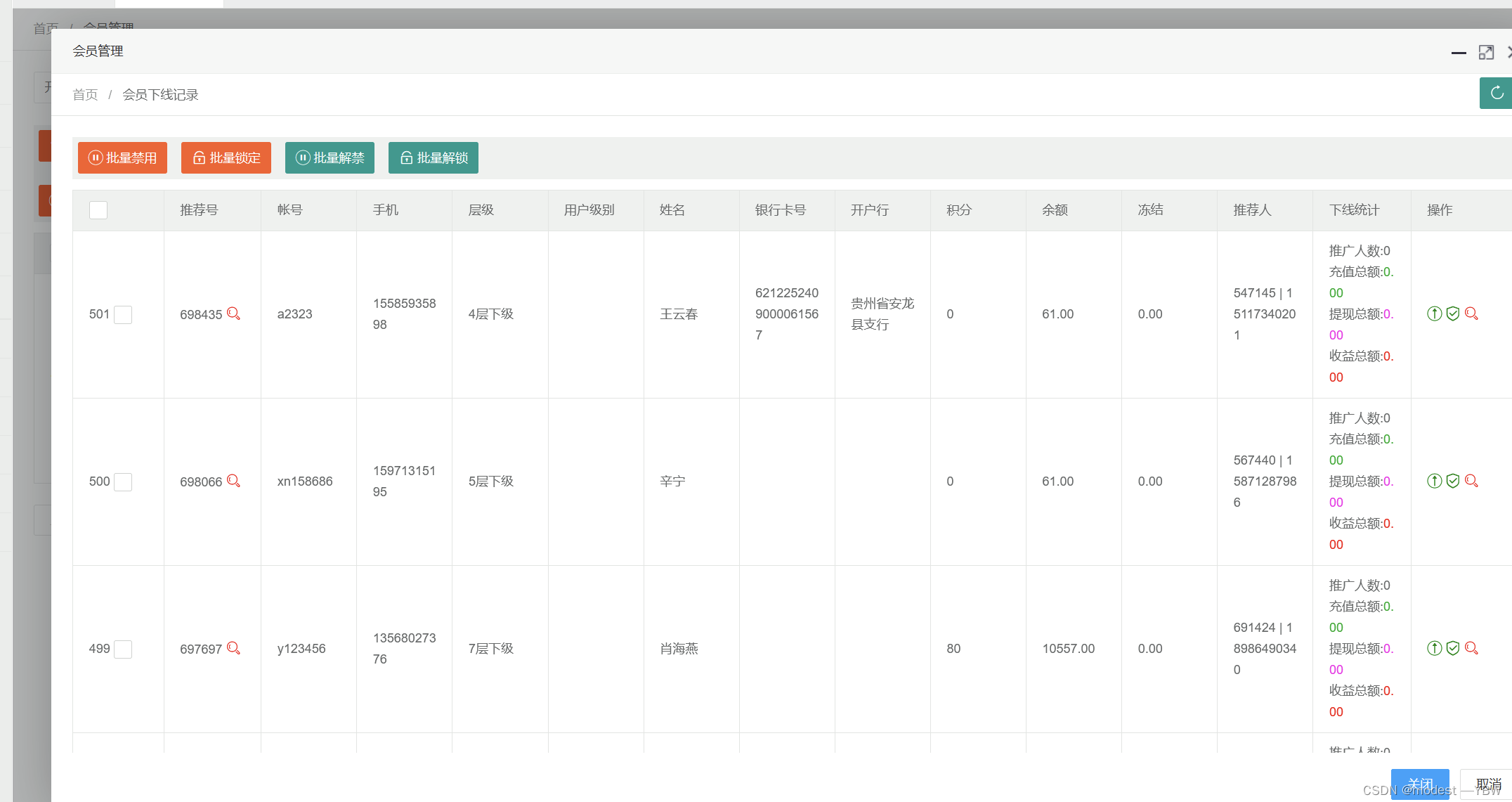Click the magnifier beside referral number 698435
Screen dimensions: 1512x802
coord(234,313)
